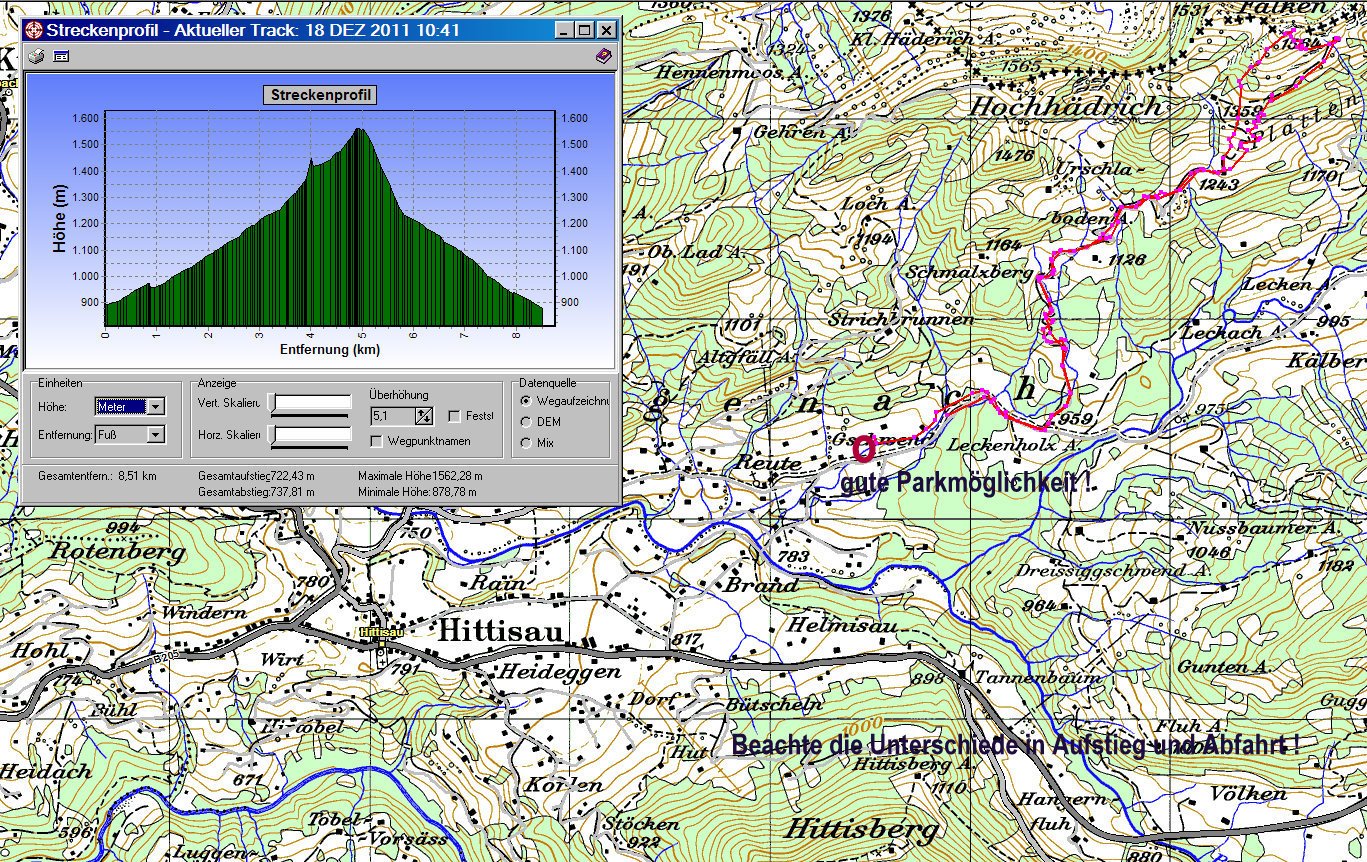Enable the Wegpunktnamen checkbox
The image size is (1367, 862).
(377, 441)
